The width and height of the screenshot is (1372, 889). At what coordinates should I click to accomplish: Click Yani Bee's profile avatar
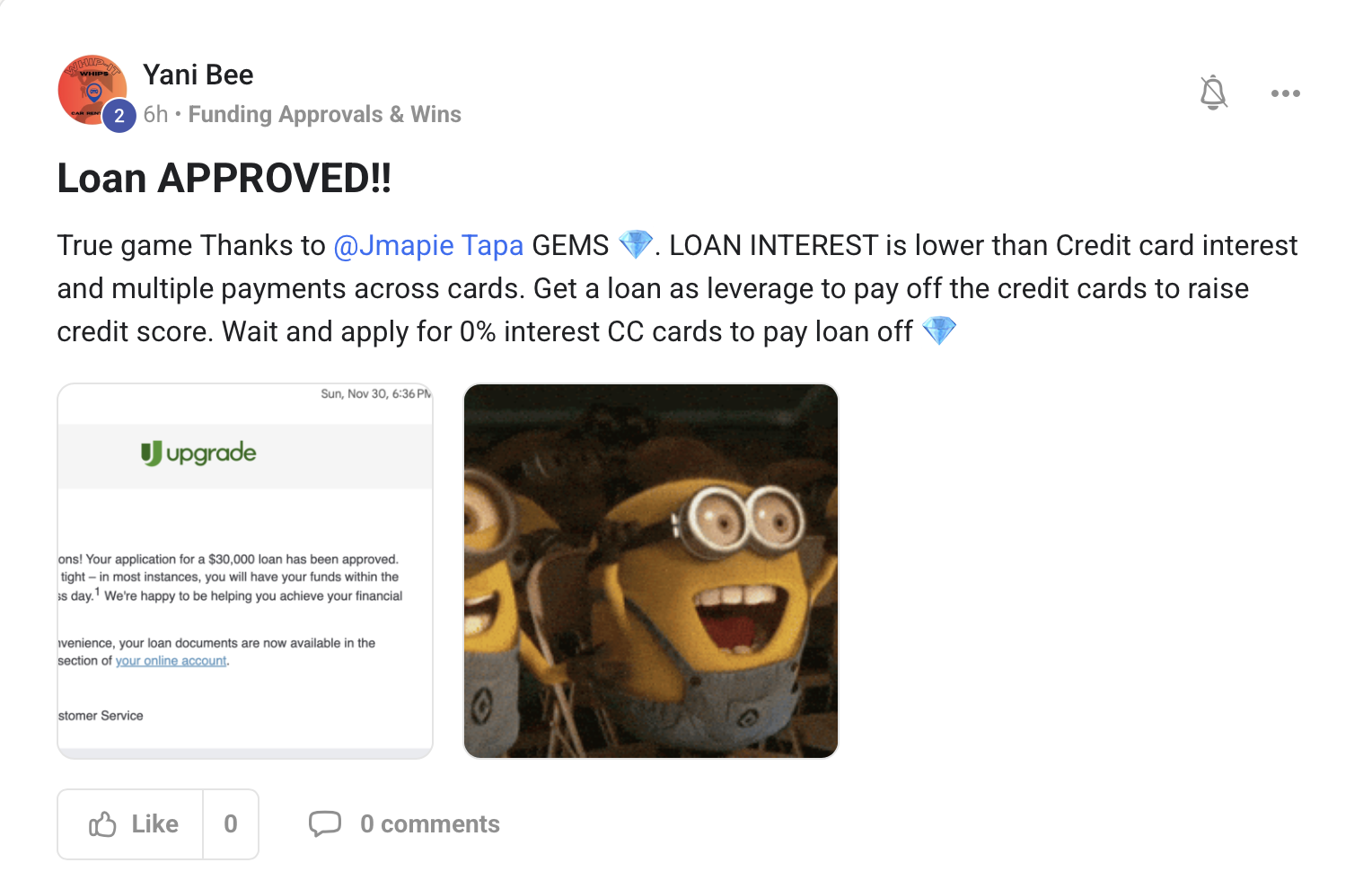(92, 89)
